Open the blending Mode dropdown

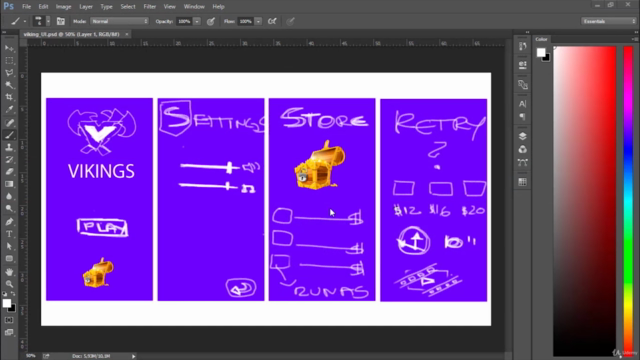119,21
